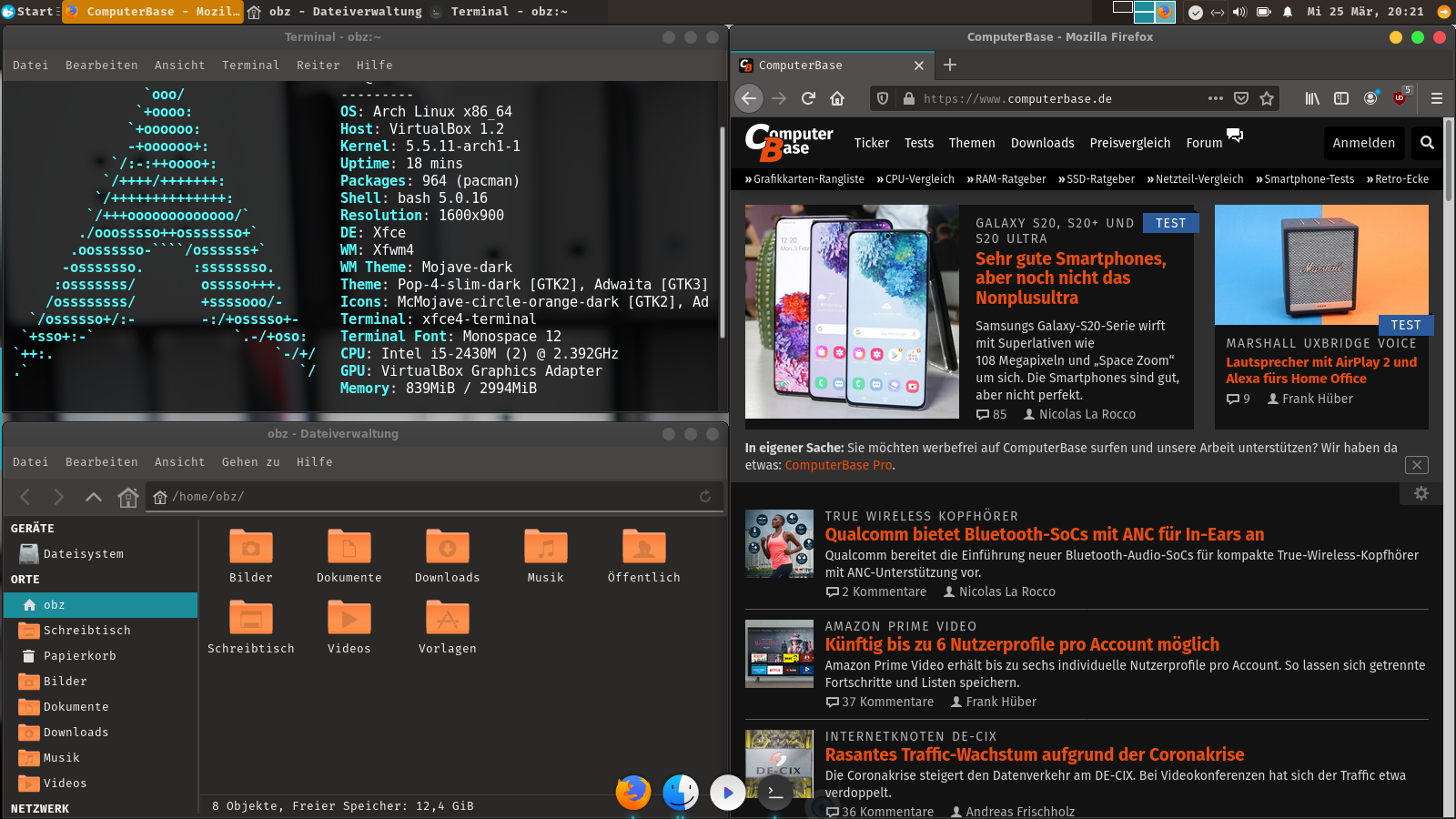Reload the ComputerBase page in Firefox

point(808,98)
